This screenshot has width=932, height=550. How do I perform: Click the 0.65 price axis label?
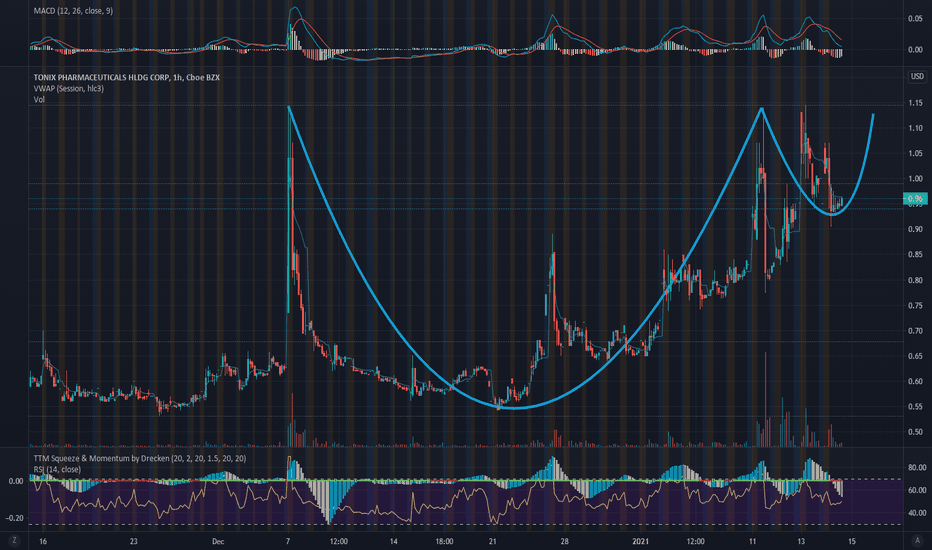915,356
